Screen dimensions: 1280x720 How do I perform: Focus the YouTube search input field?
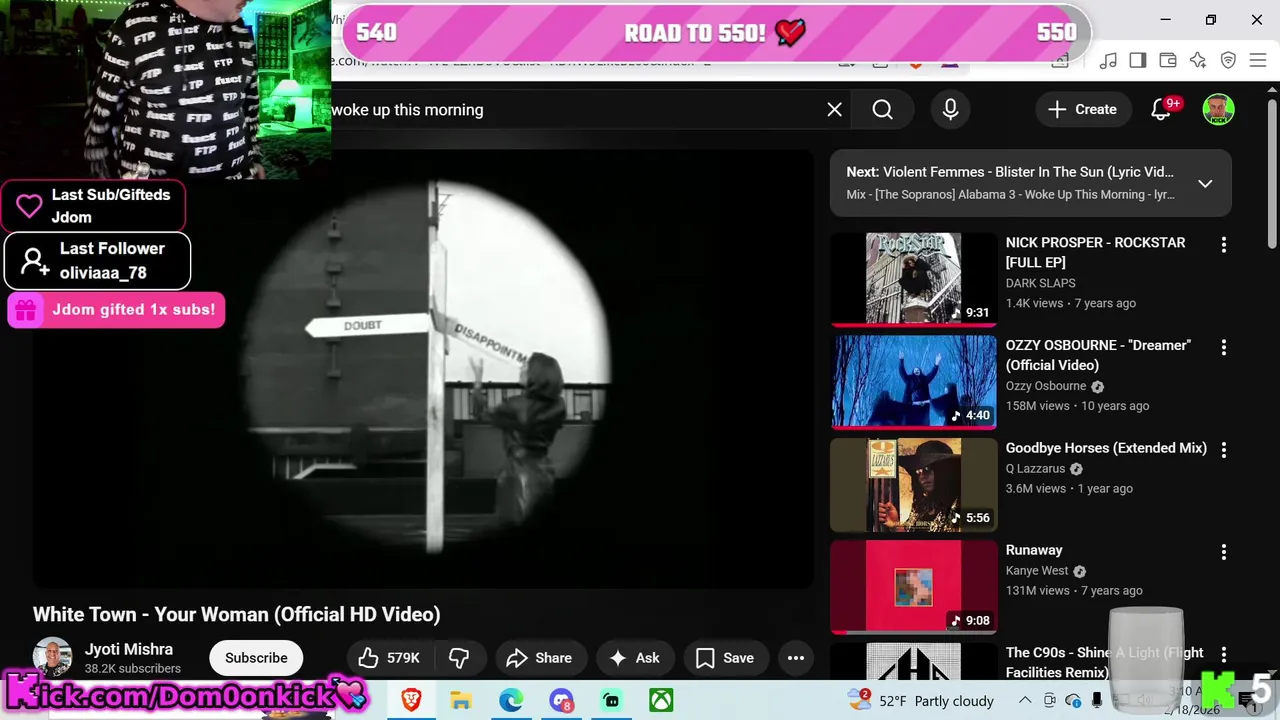575,110
